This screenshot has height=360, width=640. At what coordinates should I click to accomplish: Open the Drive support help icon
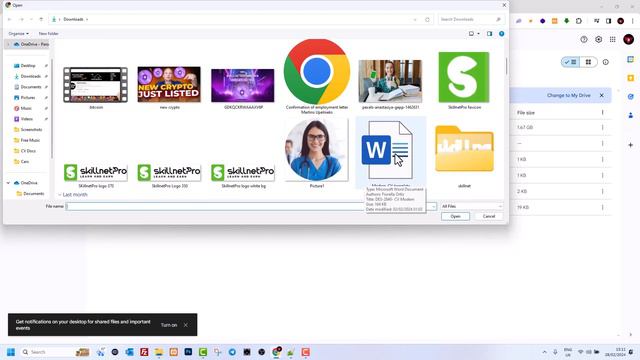click(x=584, y=39)
